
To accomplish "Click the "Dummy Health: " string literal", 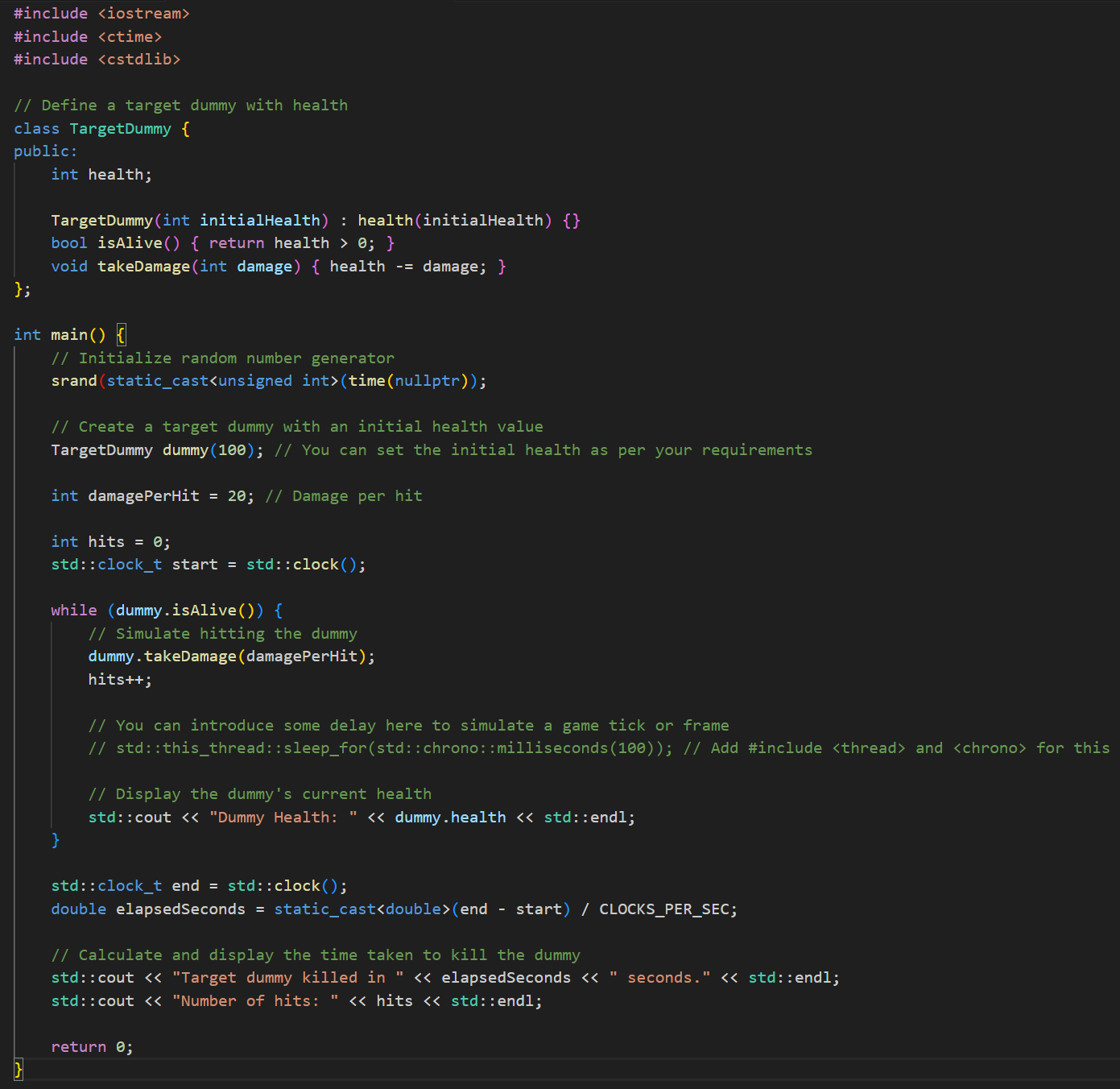I will pos(283,818).
